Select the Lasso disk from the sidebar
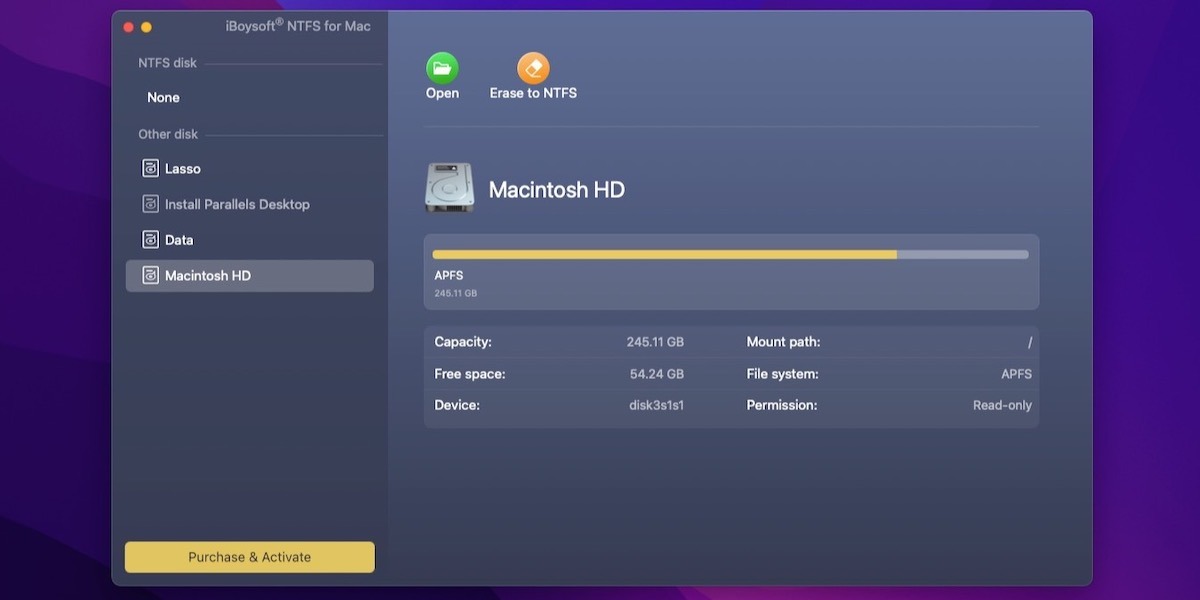The image size is (1200, 600). point(183,168)
